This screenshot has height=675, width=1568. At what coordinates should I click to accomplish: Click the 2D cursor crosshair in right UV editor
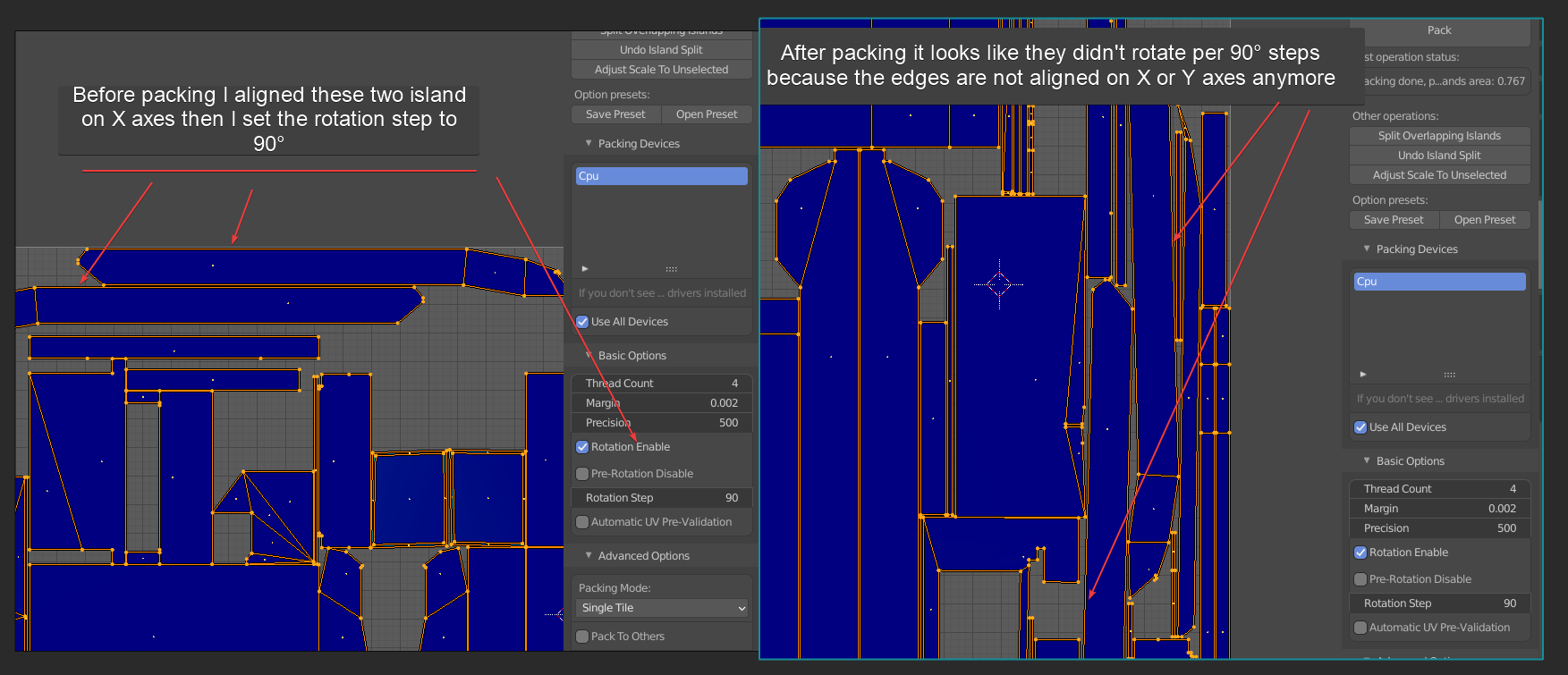tap(999, 284)
